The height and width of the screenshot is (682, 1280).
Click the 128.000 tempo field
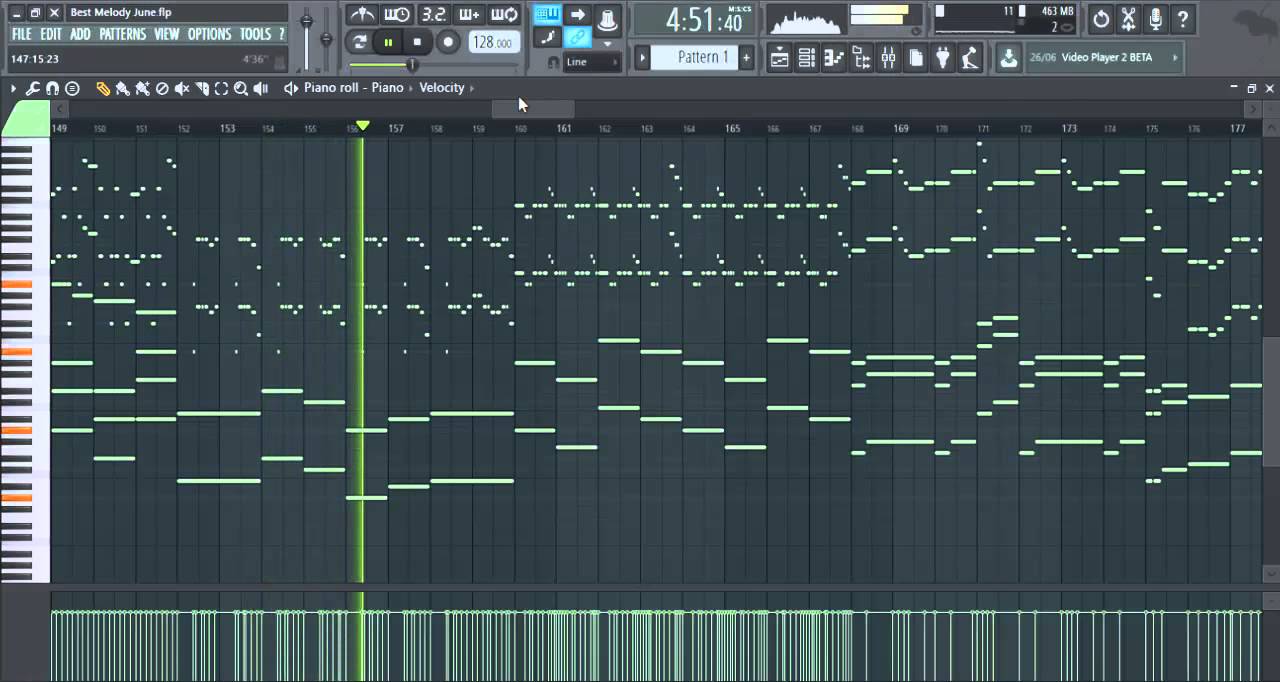tap(493, 43)
